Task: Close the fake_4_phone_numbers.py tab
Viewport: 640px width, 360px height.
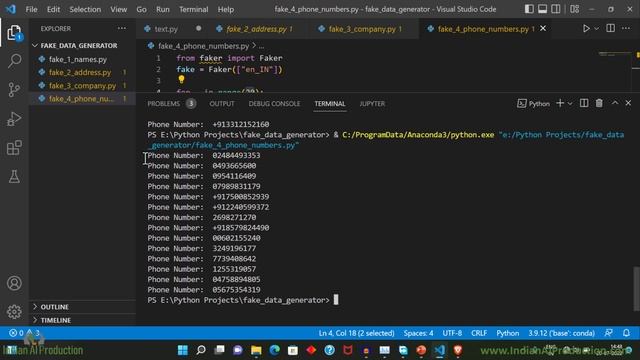Action: click(543, 28)
